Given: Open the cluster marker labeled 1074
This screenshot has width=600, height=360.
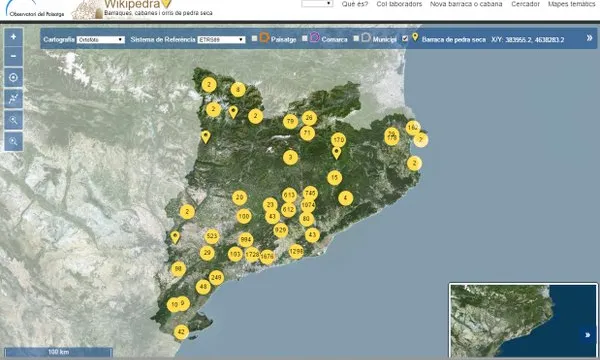Looking at the screenshot, I should [x=308, y=205].
